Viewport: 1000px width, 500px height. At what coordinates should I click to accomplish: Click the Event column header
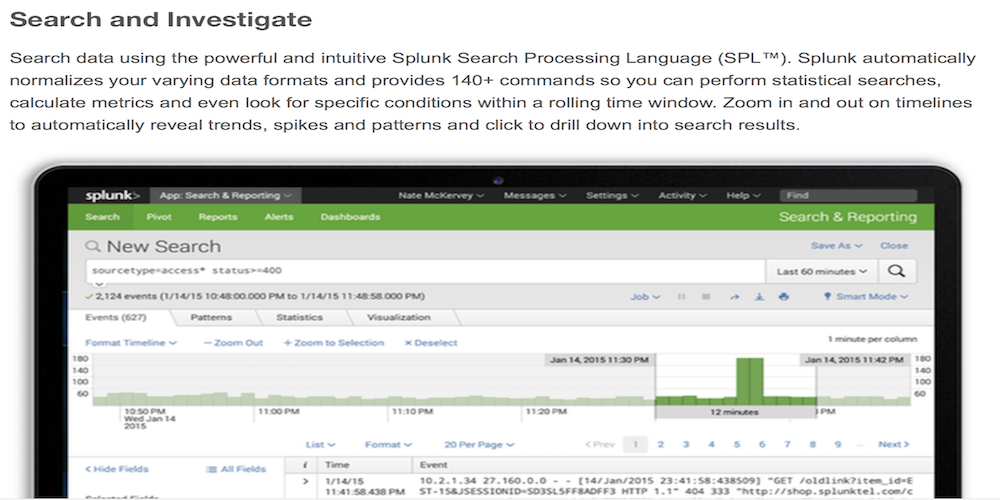(x=434, y=465)
